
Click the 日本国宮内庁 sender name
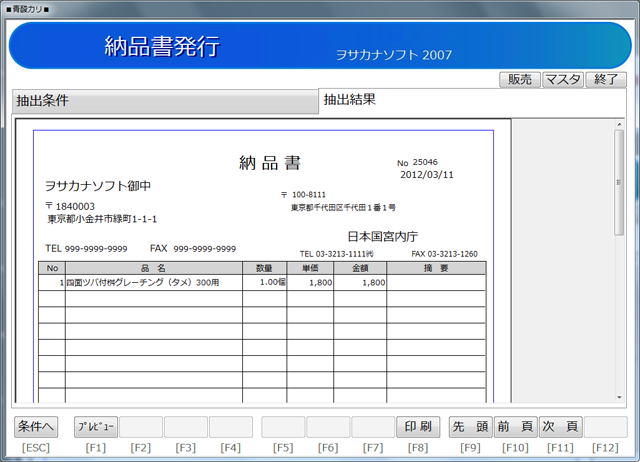click(x=382, y=236)
